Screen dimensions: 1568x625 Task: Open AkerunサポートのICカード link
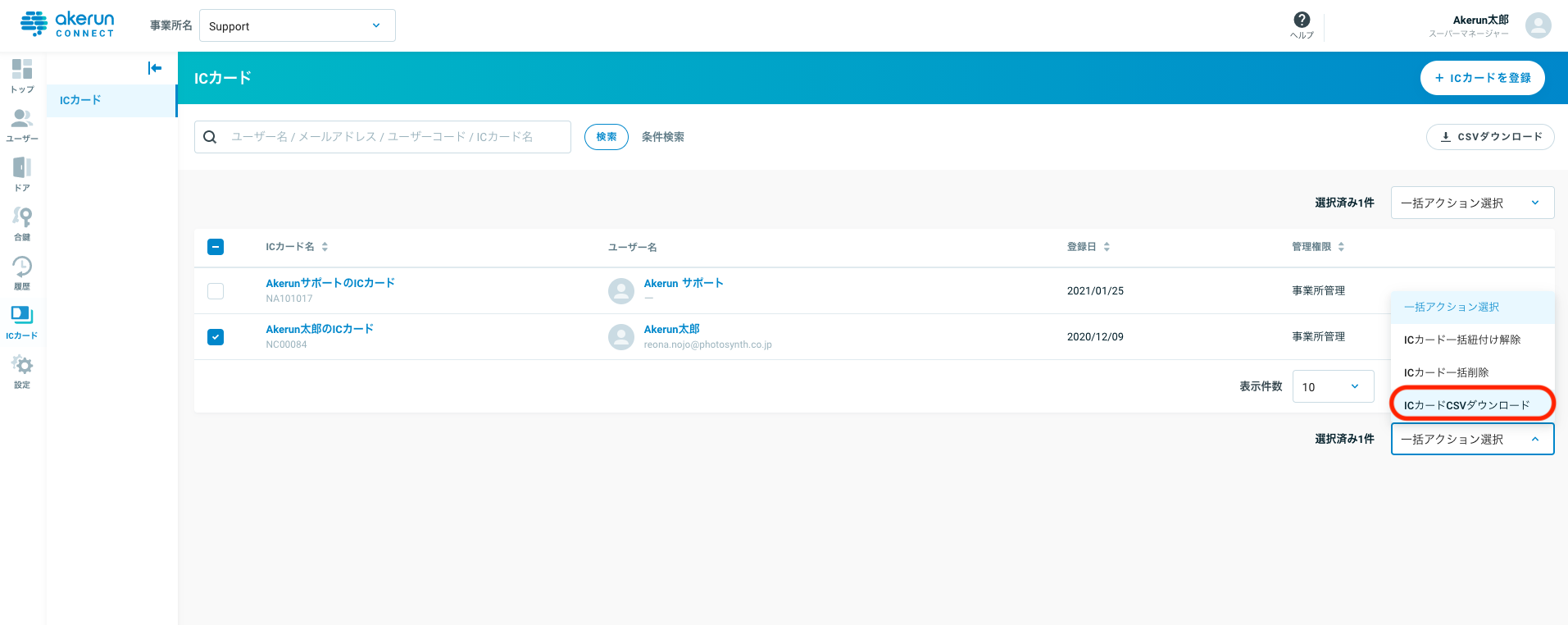tap(330, 283)
